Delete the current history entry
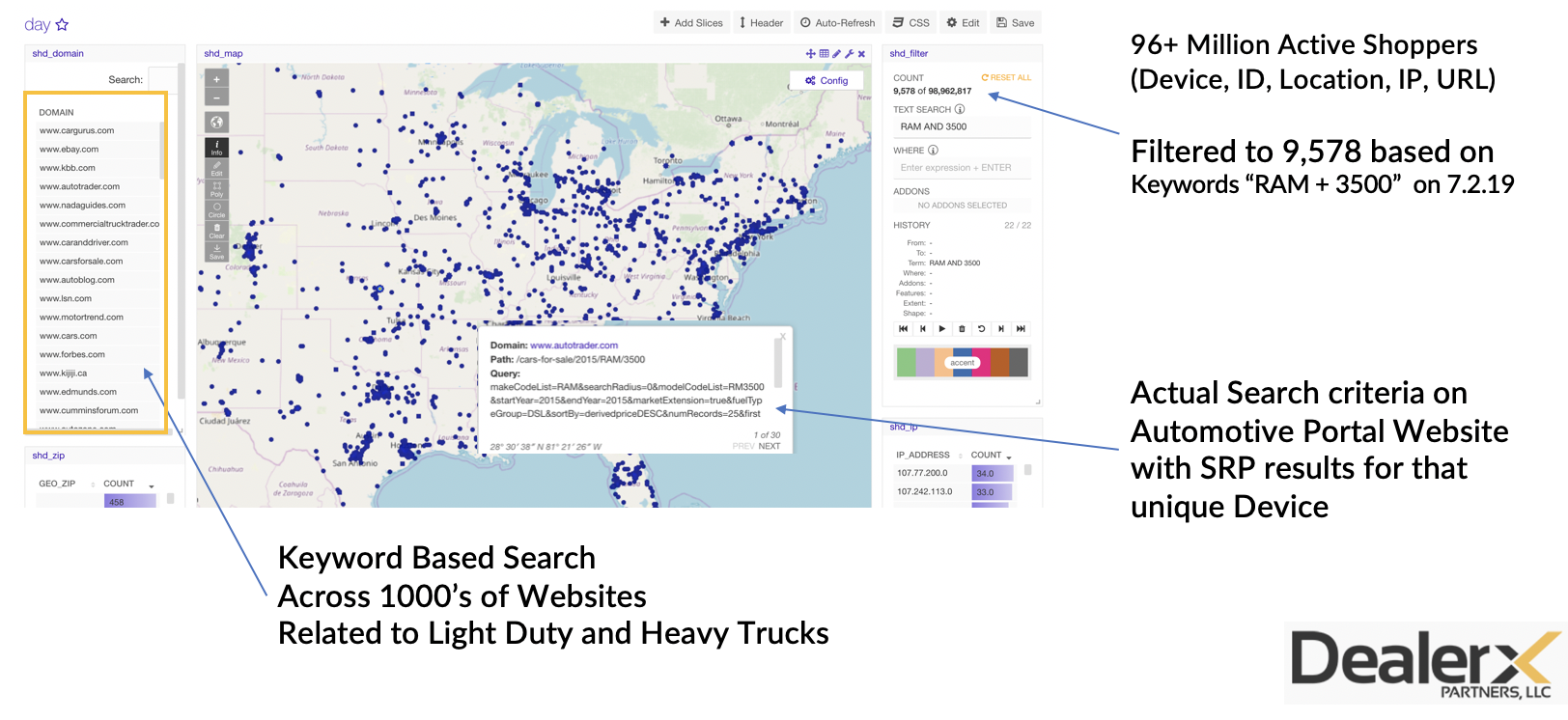 (x=962, y=329)
